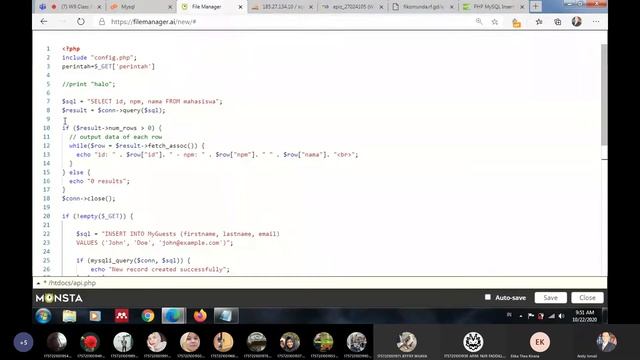Click the Save button
Viewport: 640px width, 360px height.
point(550,298)
